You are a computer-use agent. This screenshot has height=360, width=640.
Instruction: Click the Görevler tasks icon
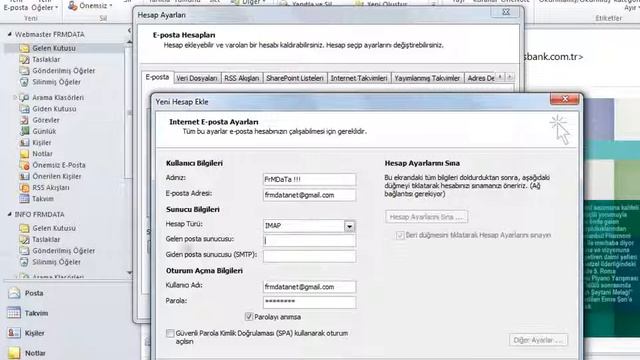coord(24,120)
